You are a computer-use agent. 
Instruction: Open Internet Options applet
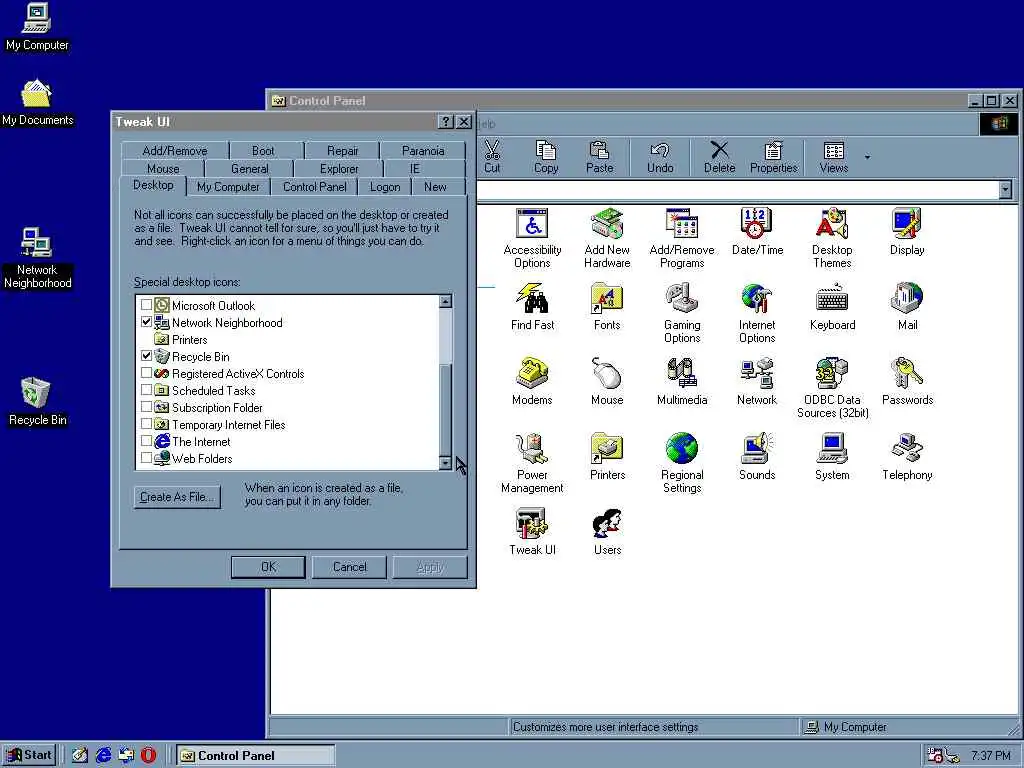click(x=757, y=313)
